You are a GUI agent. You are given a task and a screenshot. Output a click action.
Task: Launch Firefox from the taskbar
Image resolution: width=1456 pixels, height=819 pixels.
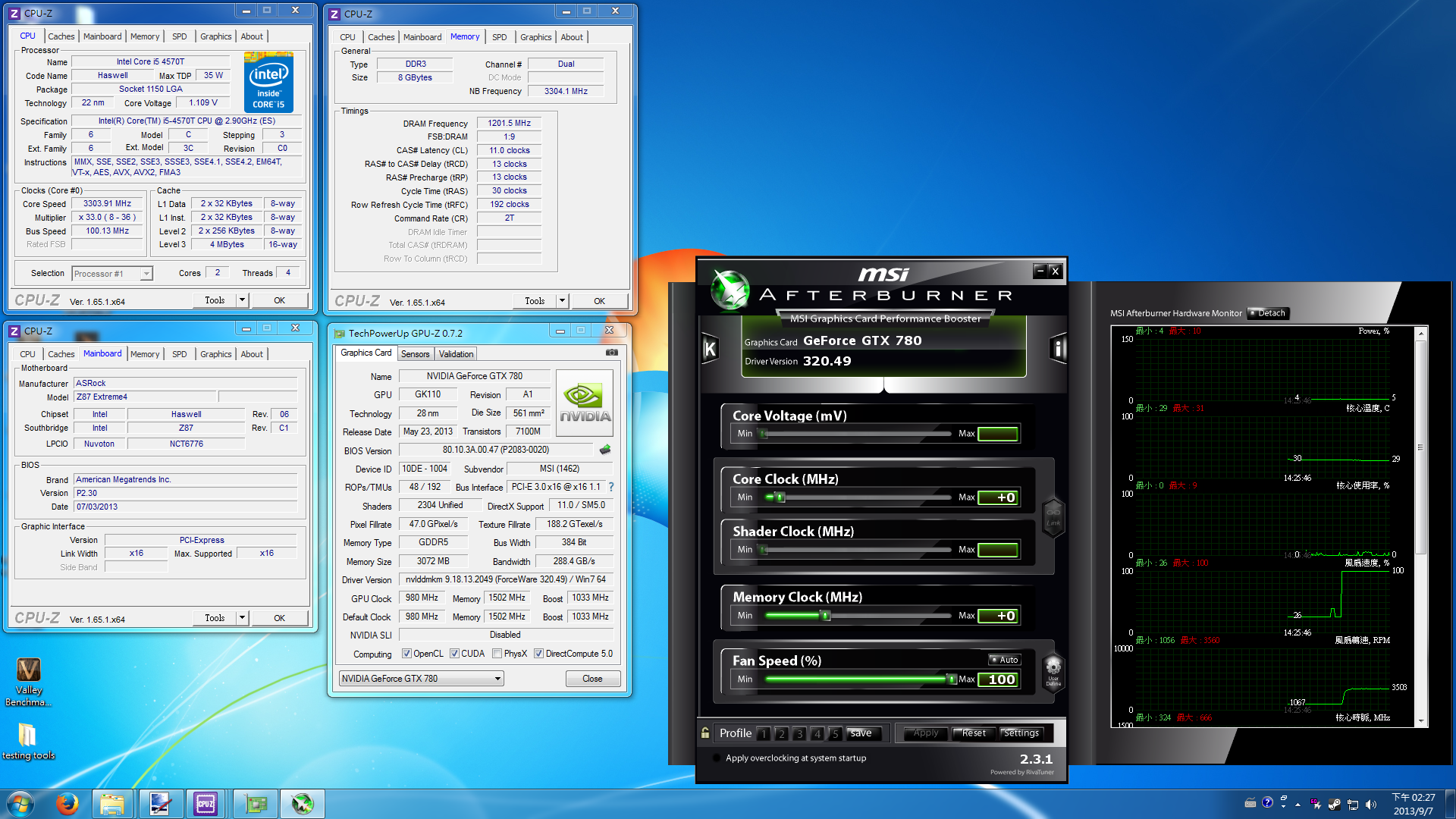coord(67,804)
